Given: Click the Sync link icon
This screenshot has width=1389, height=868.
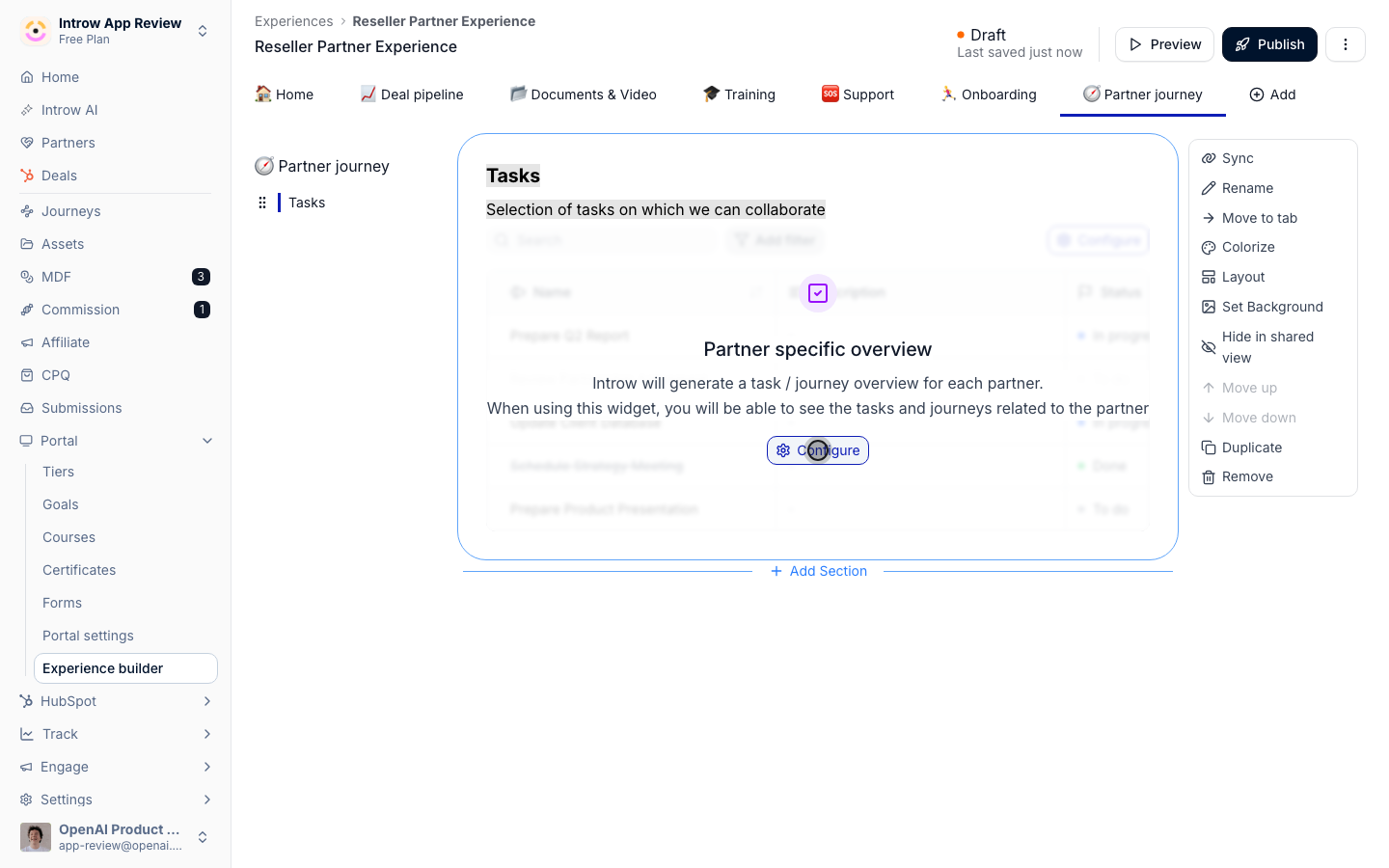Looking at the screenshot, I should [1209, 158].
